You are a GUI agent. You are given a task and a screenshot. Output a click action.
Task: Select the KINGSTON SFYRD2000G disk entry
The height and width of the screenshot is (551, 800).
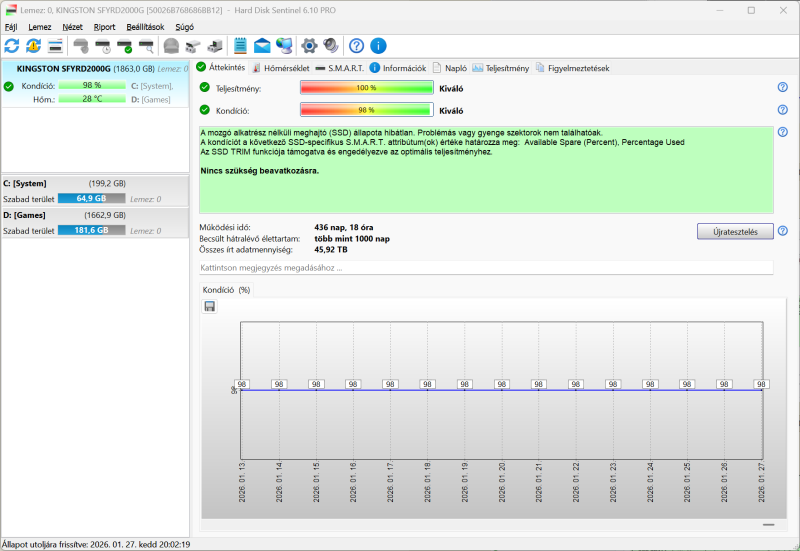(95, 84)
